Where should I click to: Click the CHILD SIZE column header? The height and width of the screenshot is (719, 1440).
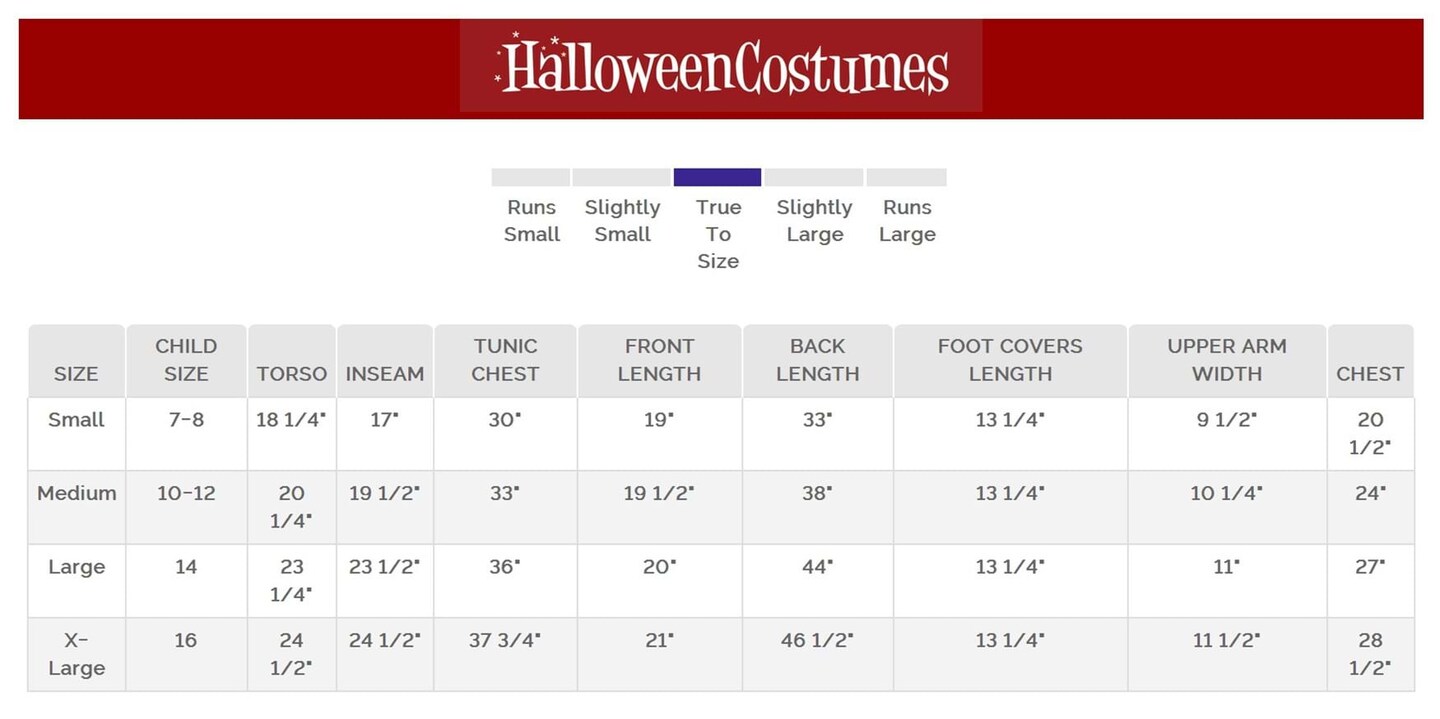click(186, 360)
